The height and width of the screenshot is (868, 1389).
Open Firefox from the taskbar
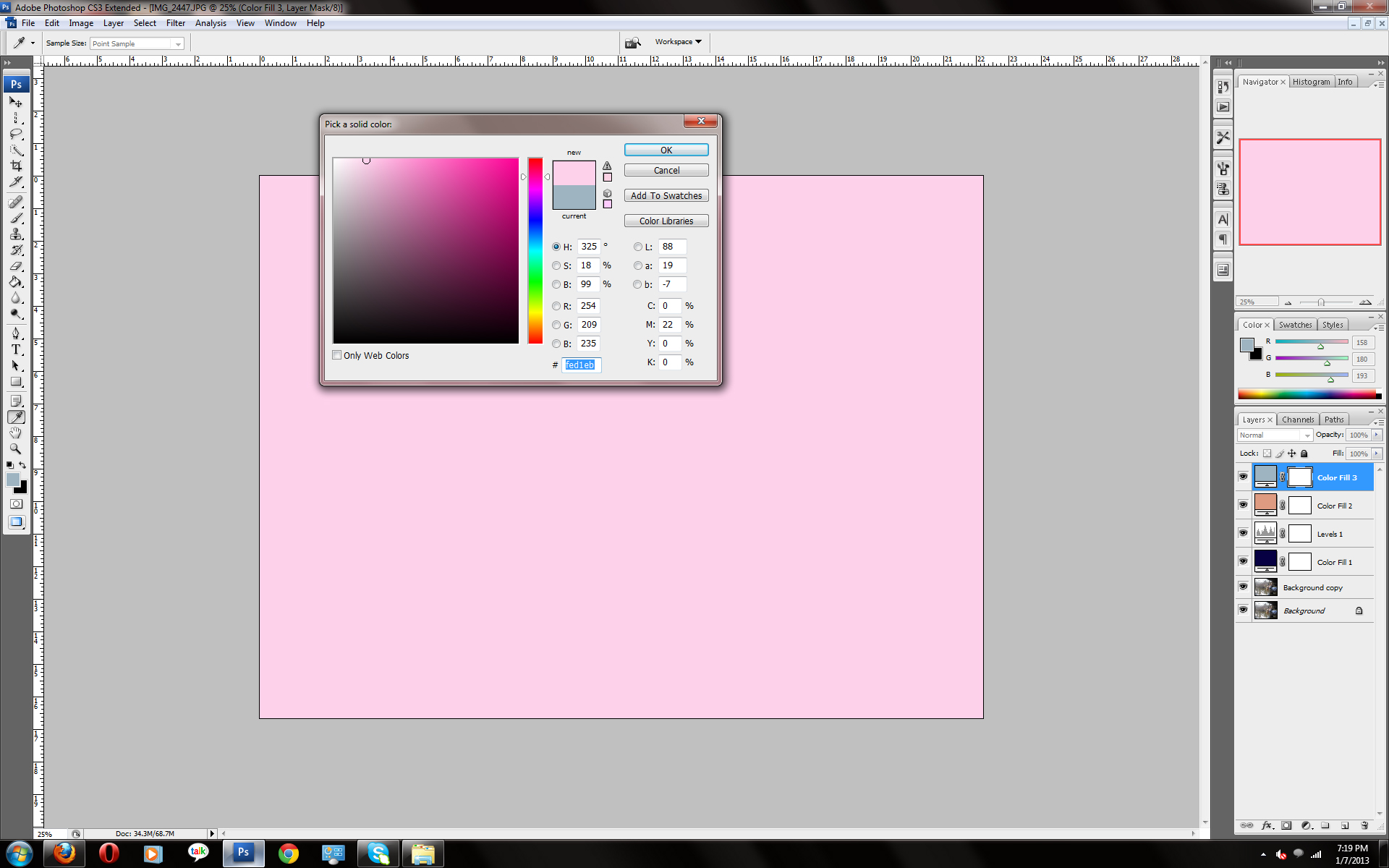click(64, 854)
